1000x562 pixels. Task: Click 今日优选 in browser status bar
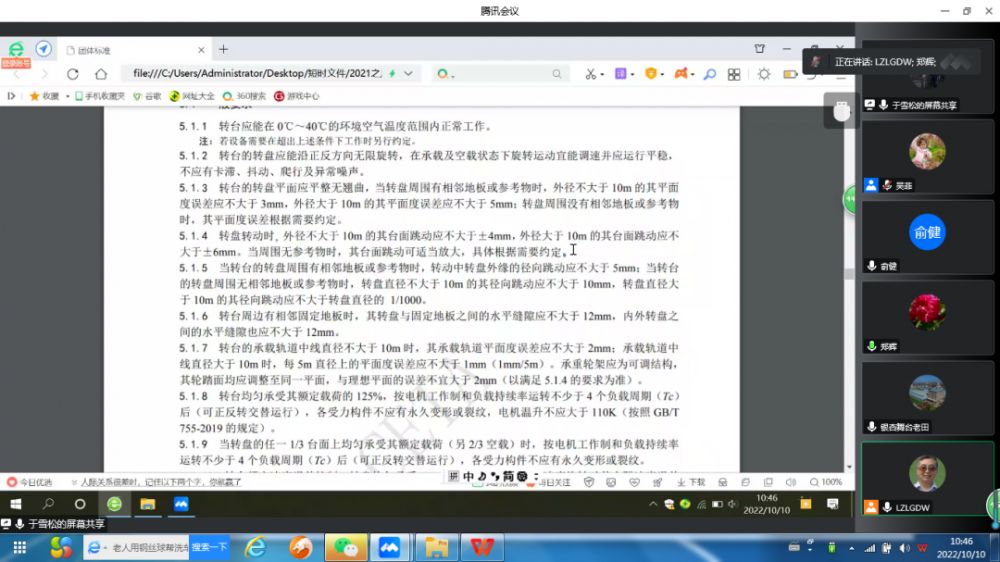[30, 482]
